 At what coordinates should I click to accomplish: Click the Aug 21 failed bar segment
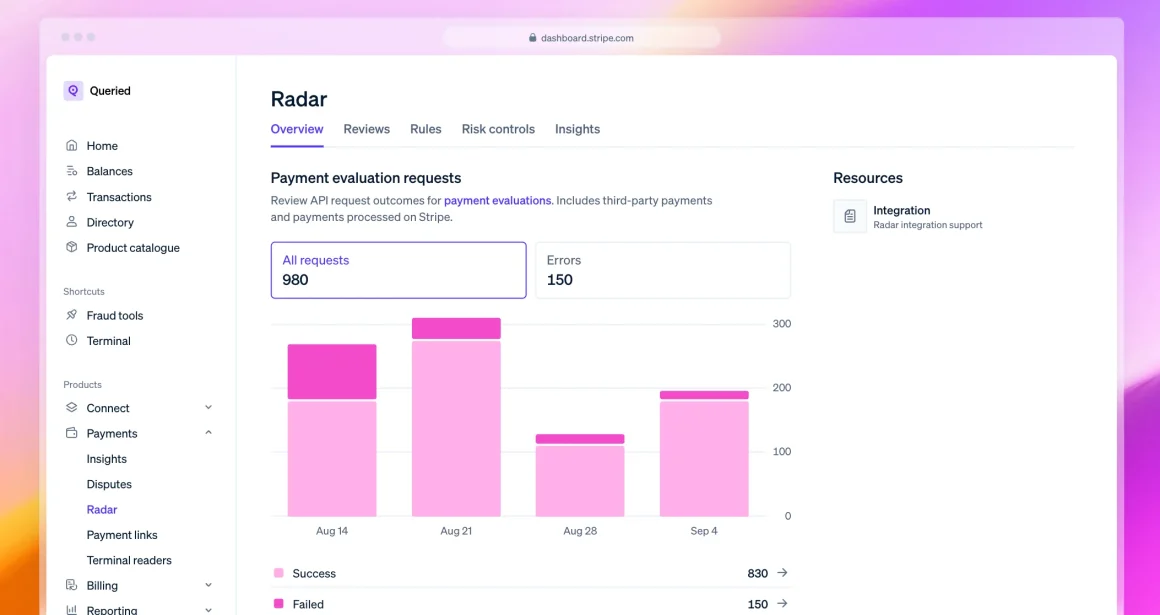456,328
